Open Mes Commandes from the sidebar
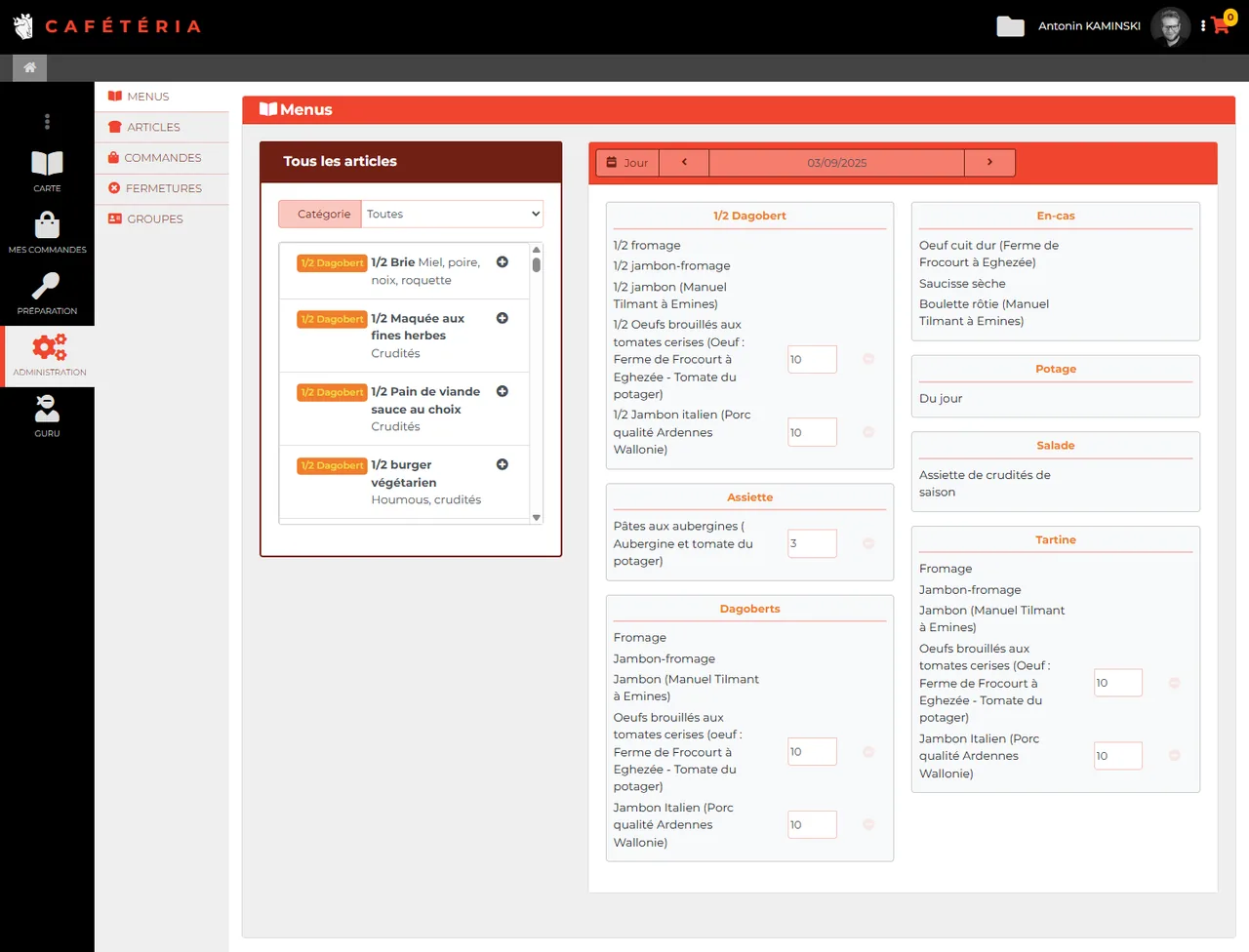1249x952 pixels. click(x=47, y=233)
